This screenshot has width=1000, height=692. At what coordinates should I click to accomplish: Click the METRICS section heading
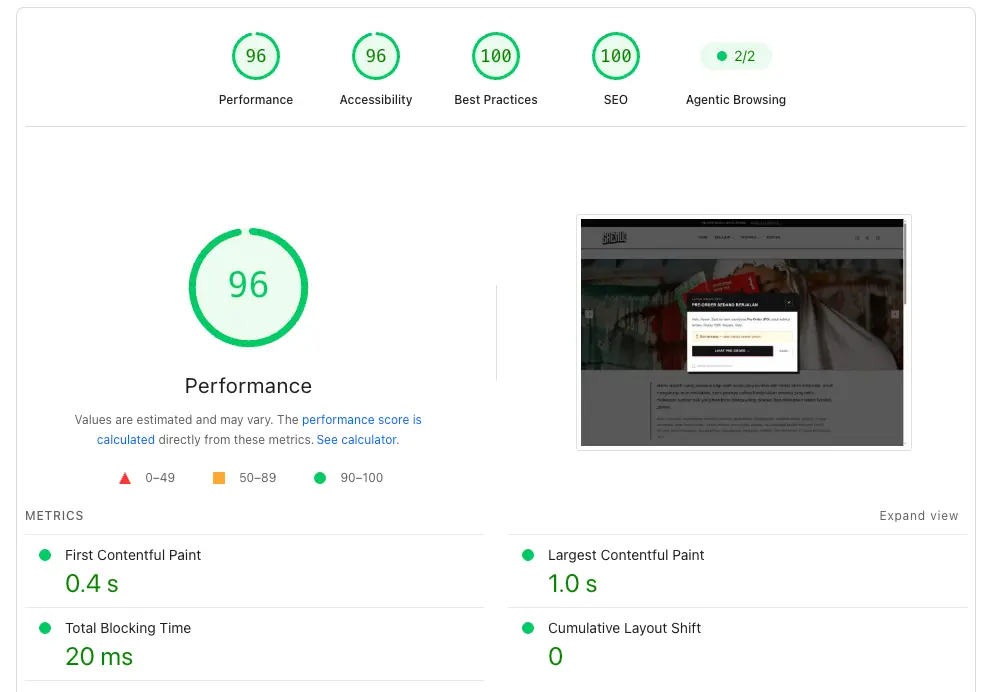point(54,515)
